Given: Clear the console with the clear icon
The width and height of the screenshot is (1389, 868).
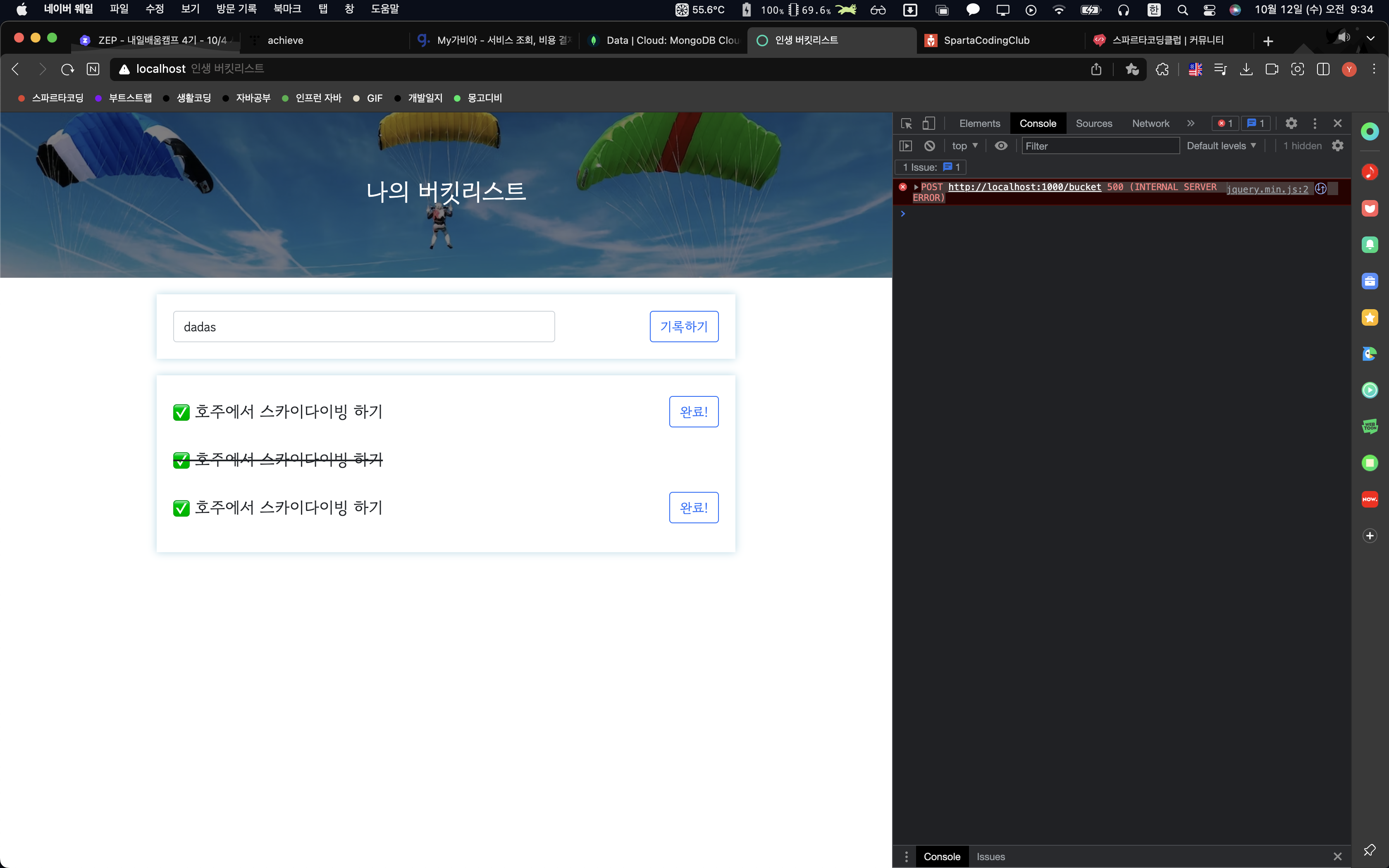Looking at the screenshot, I should pos(930,146).
